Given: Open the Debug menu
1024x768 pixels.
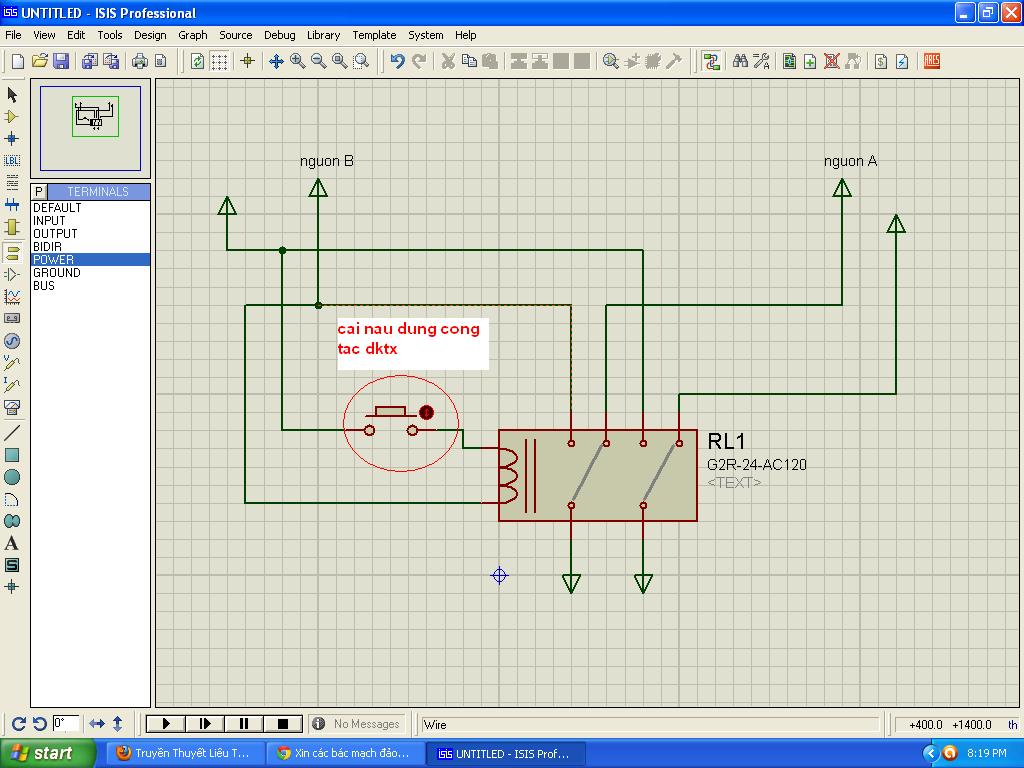Looking at the screenshot, I should [x=279, y=35].
